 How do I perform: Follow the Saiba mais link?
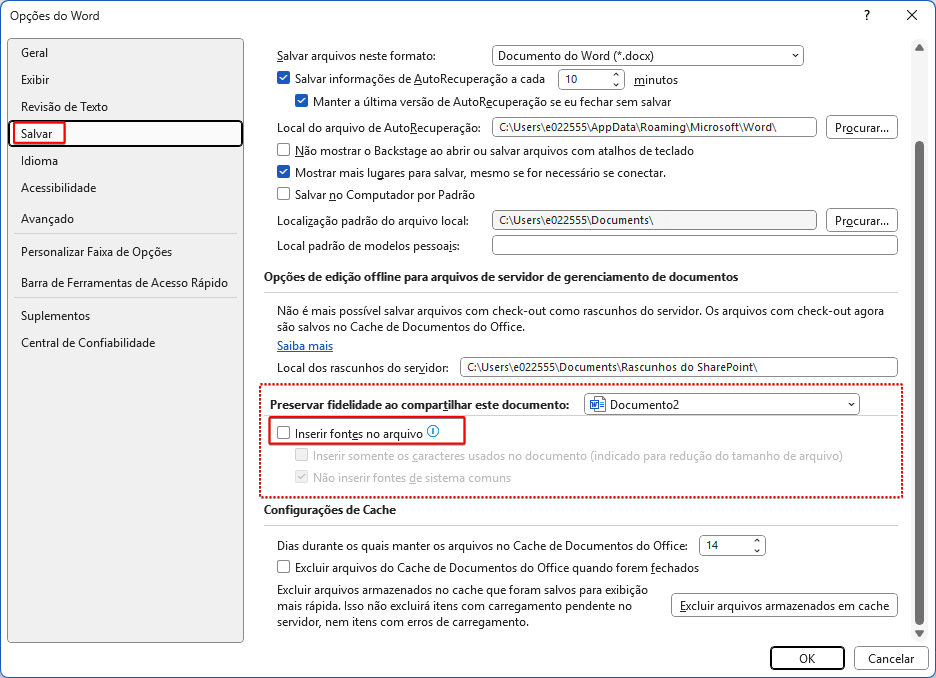tap(305, 346)
